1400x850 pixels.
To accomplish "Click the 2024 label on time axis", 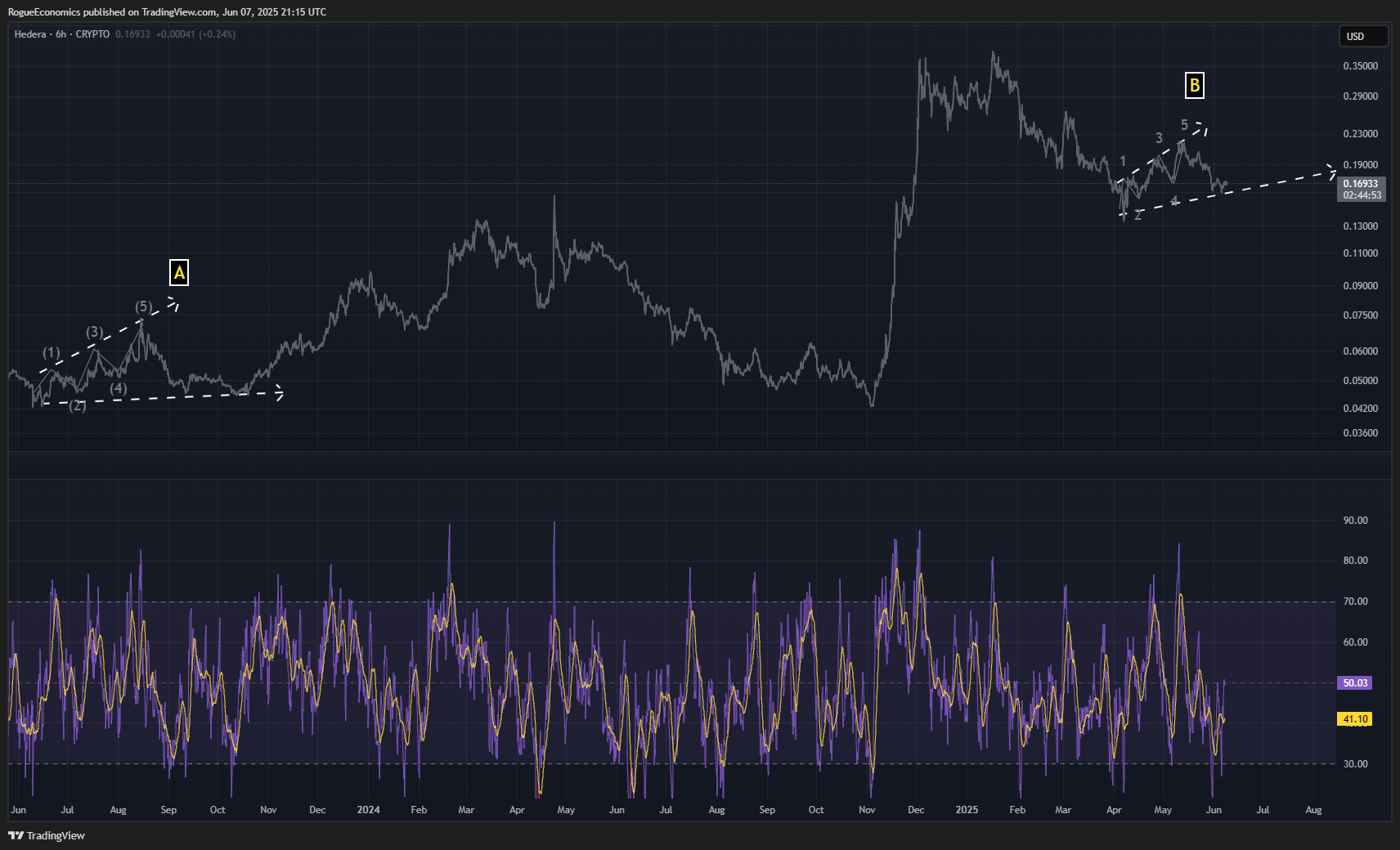I will (x=368, y=810).
